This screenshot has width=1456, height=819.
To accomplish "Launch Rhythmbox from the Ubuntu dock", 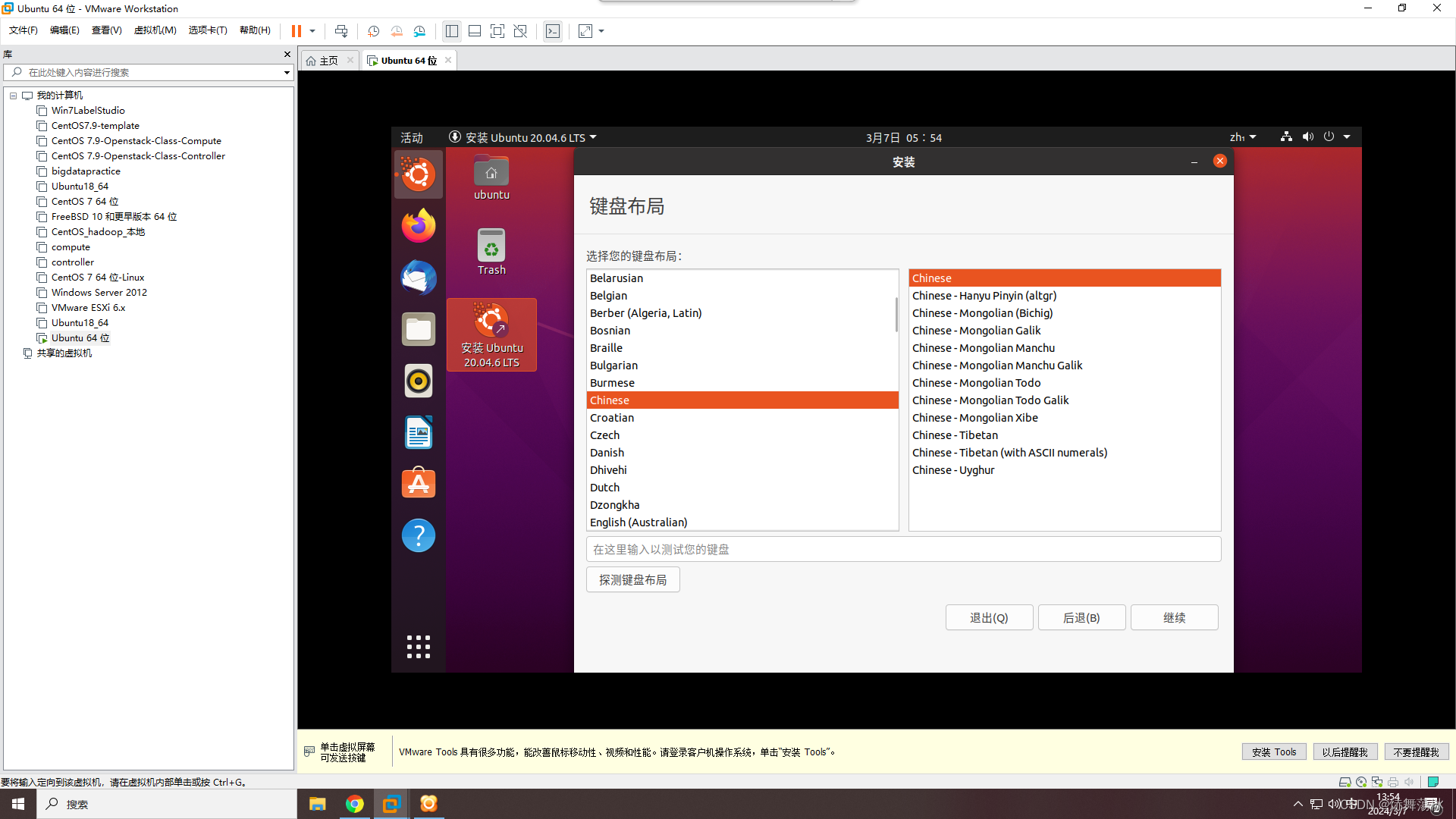I will [x=419, y=381].
